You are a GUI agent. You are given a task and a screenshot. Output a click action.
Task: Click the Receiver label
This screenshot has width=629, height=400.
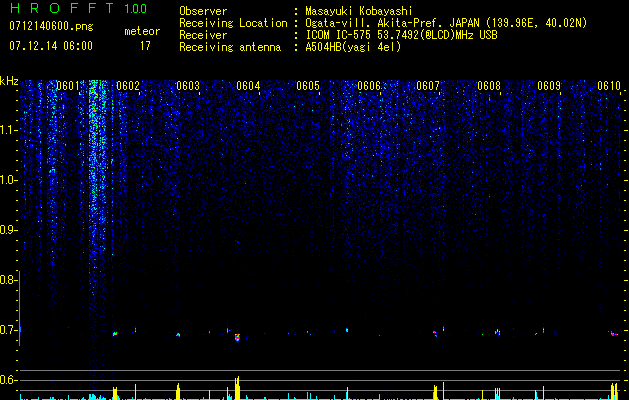(x=203, y=35)
